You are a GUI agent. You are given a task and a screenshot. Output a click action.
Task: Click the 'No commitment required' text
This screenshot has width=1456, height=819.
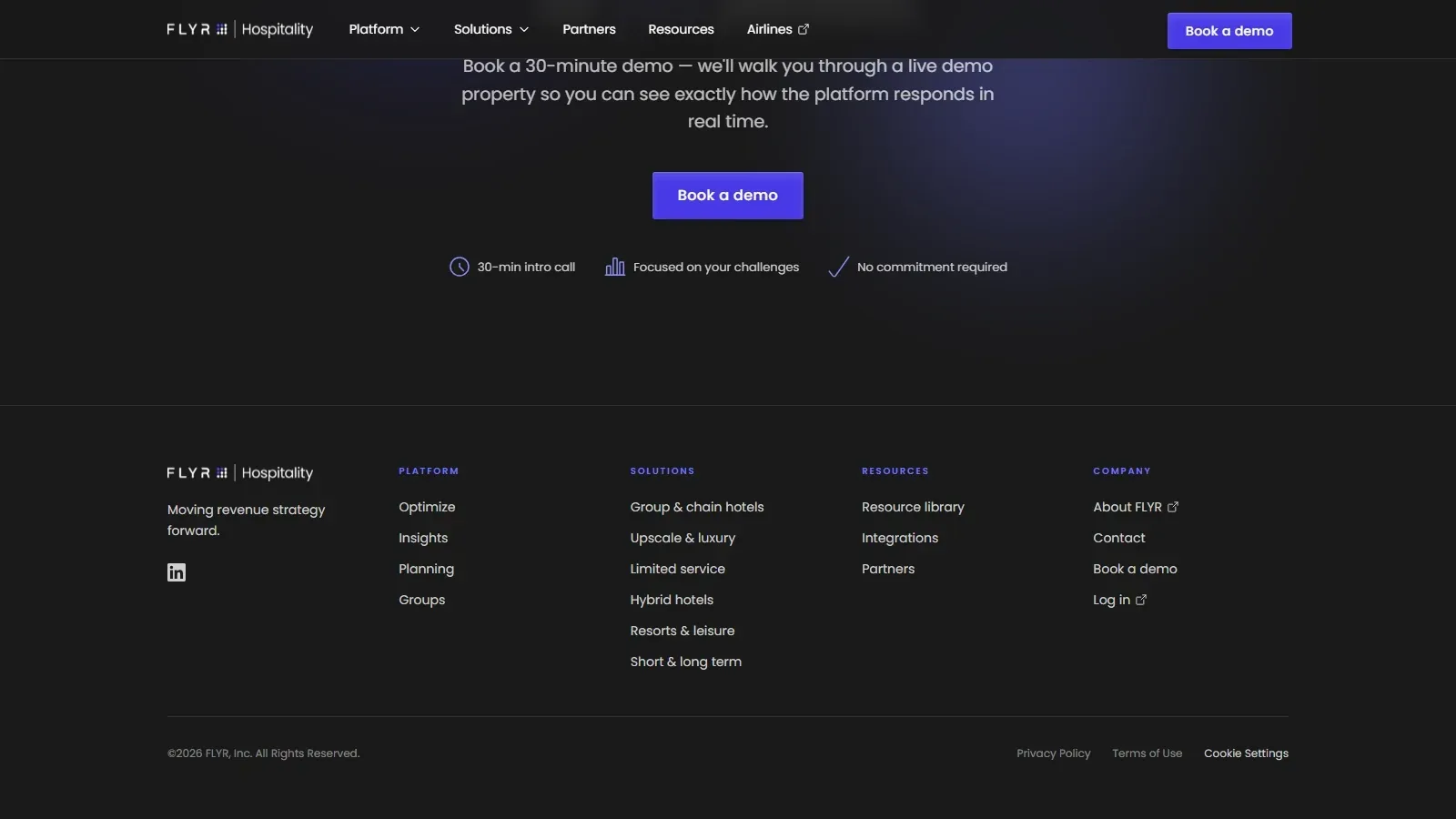coord(932,267)
